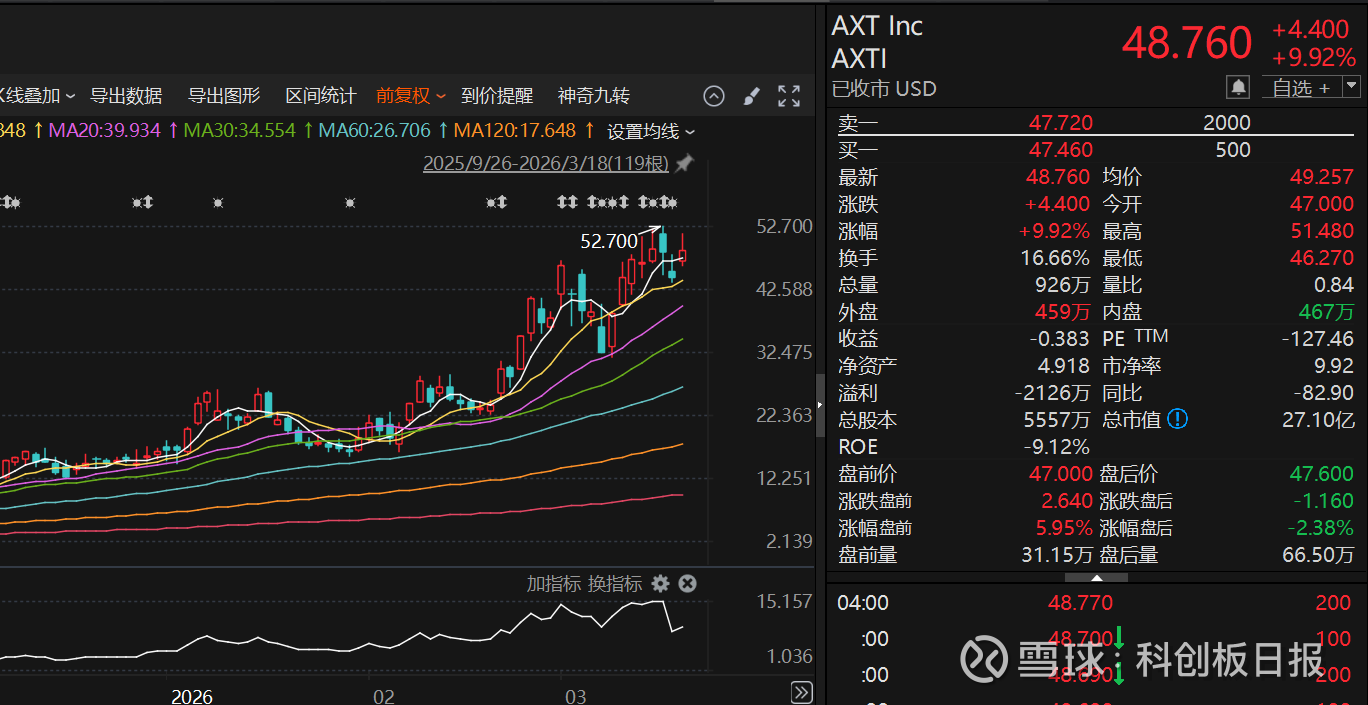Open the dropdown arrow beside 自选 +

pyautogui.click(x=1351, y=87)
